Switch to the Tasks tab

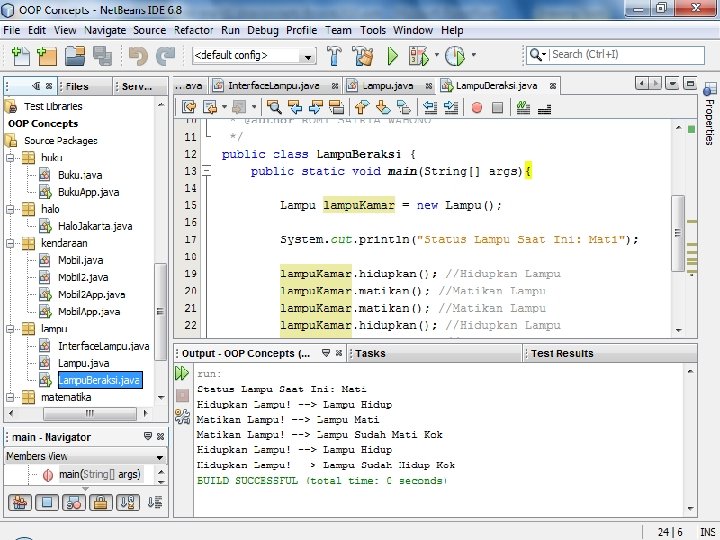[x=370, y=353]
